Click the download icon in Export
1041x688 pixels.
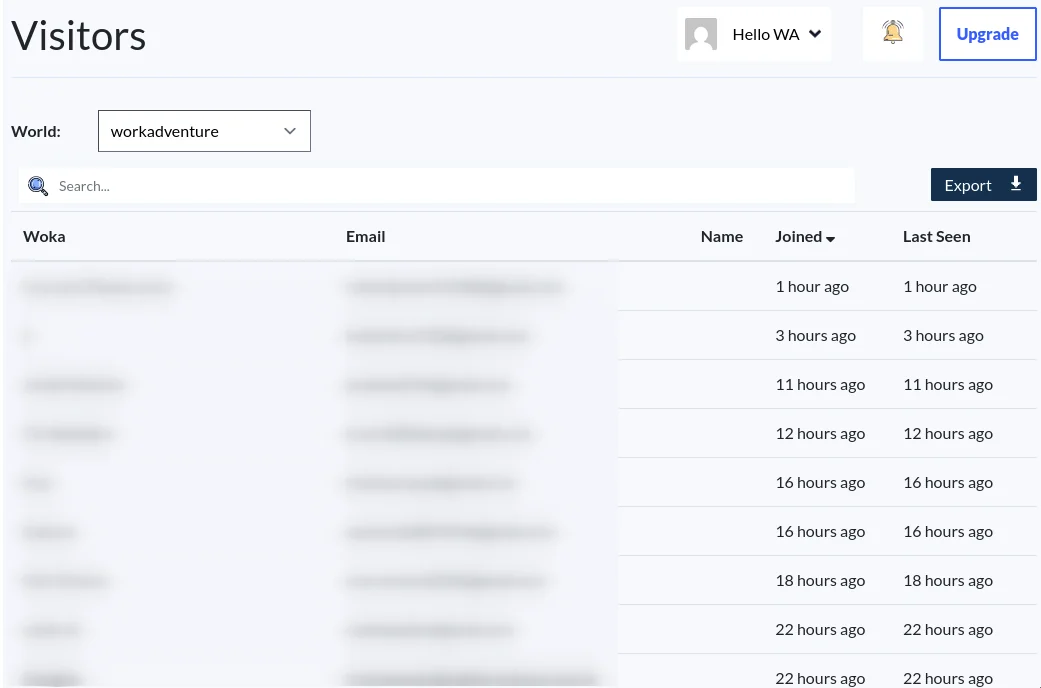tap(1016, 184)
